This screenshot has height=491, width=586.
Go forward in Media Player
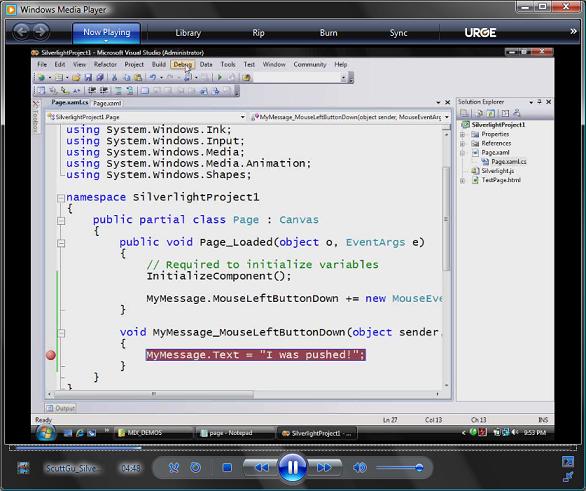tap(40, 32)
